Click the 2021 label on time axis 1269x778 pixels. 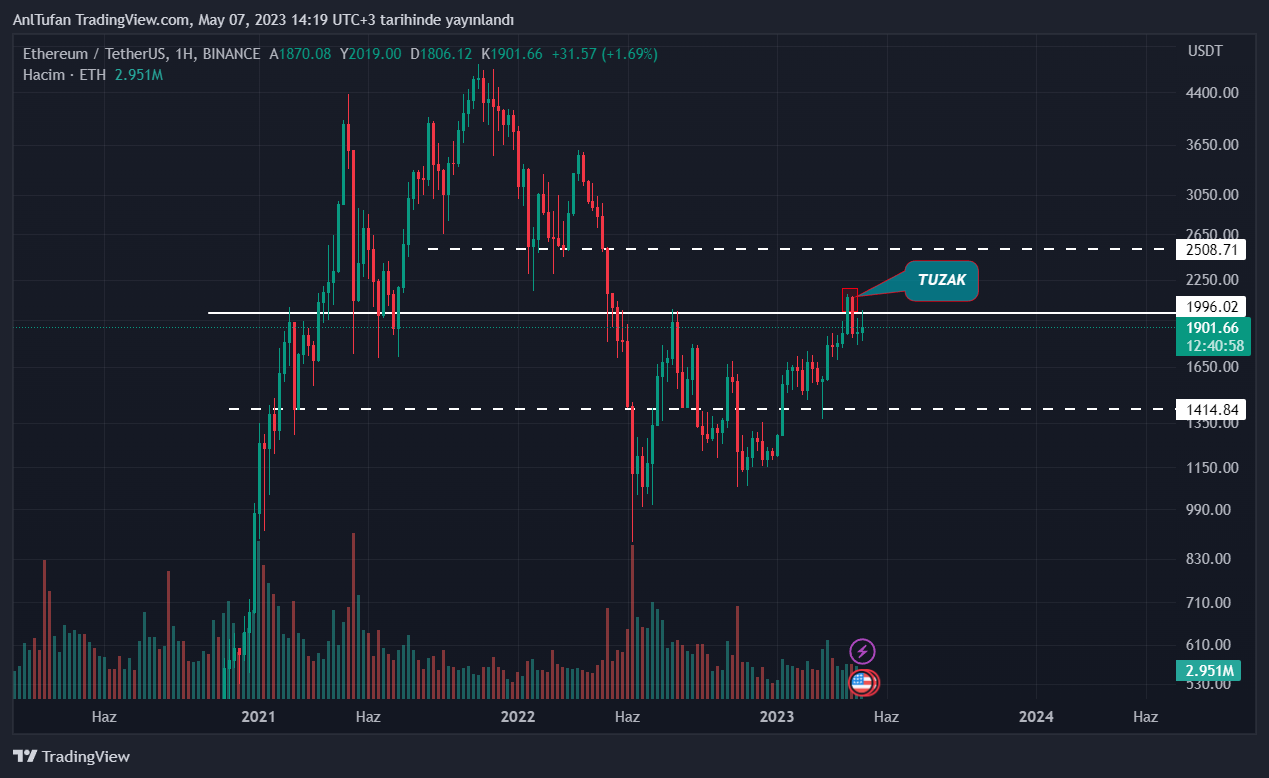(259, 717)
